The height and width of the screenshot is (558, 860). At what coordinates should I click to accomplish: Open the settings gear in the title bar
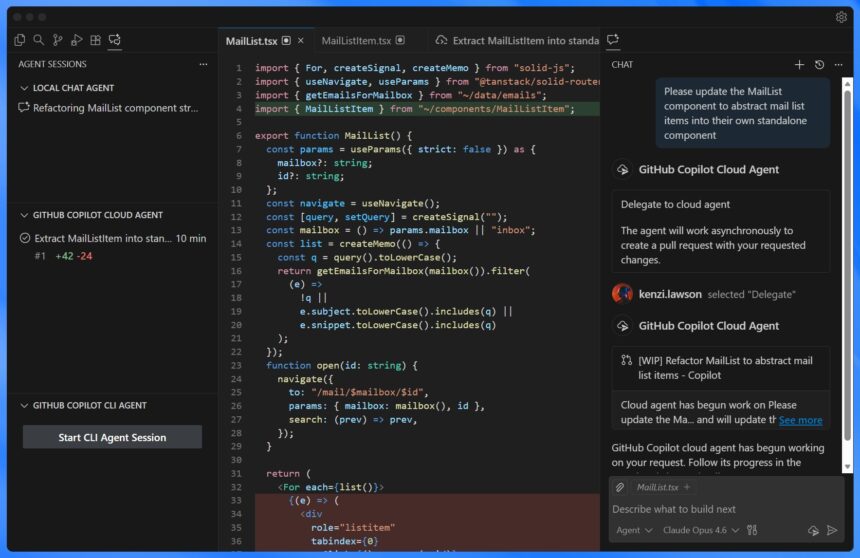point(841,17)
